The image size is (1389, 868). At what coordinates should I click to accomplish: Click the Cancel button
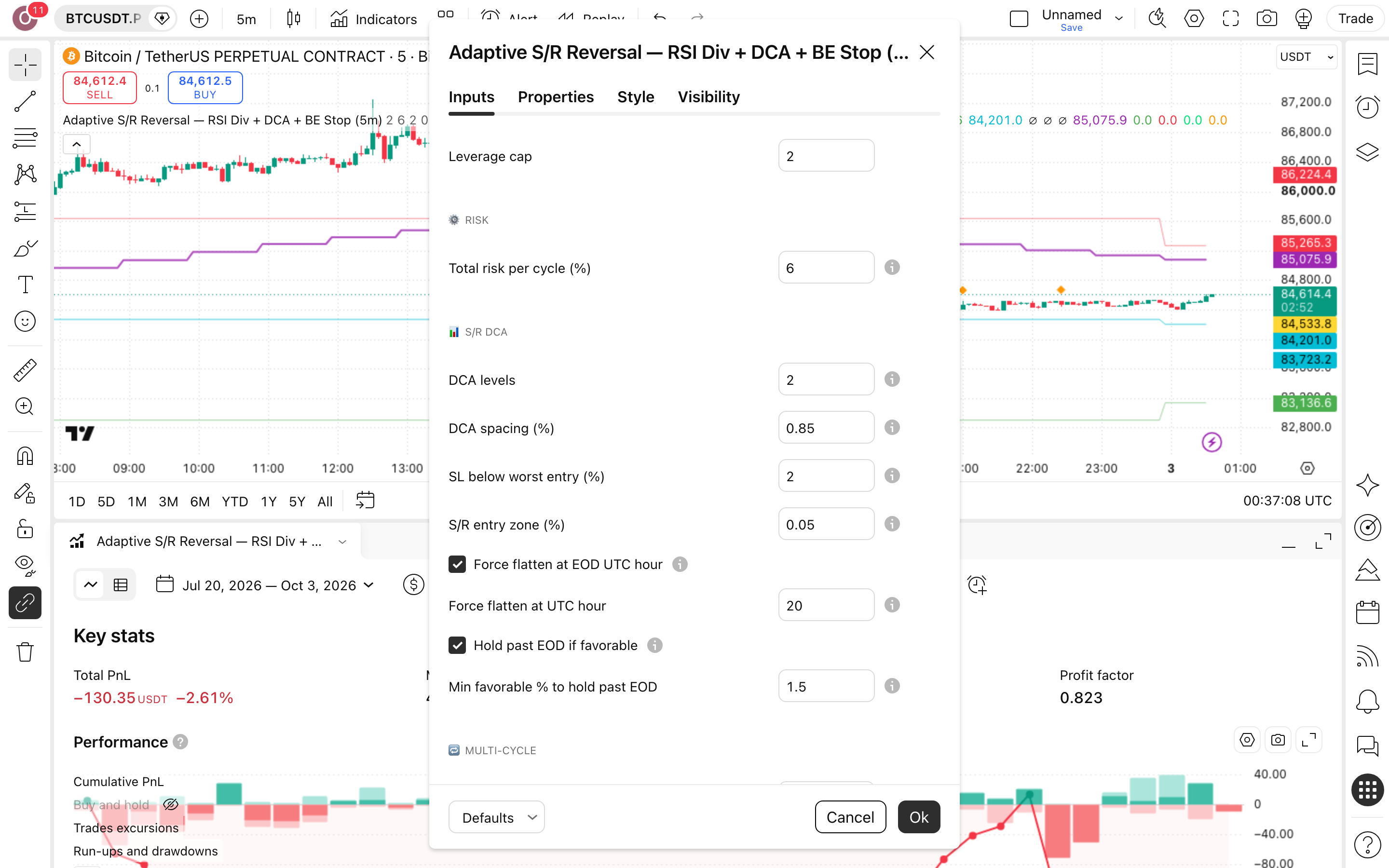[x=850, y=817]
